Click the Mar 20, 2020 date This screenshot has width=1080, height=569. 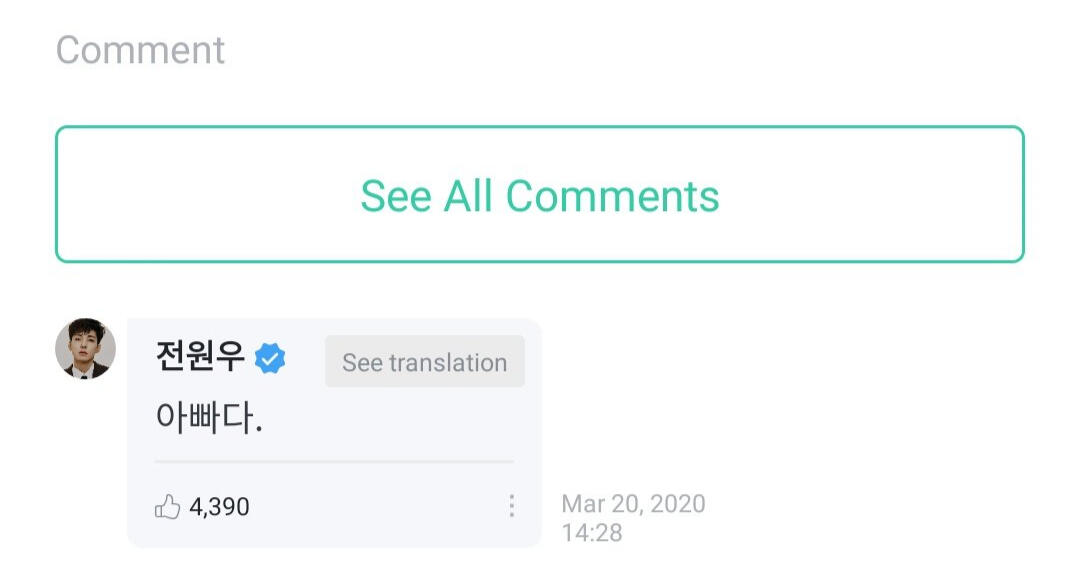[633, 503]
